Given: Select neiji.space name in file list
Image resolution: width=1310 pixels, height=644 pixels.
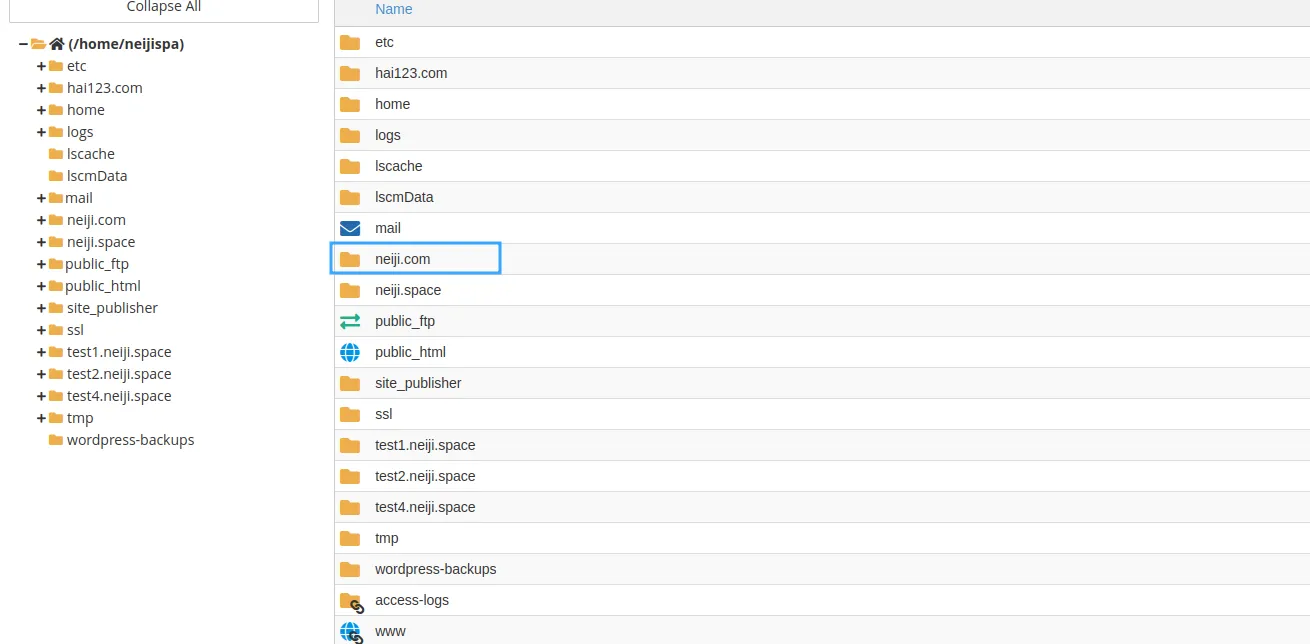Looking at the screenshot, I should point(408,290).
